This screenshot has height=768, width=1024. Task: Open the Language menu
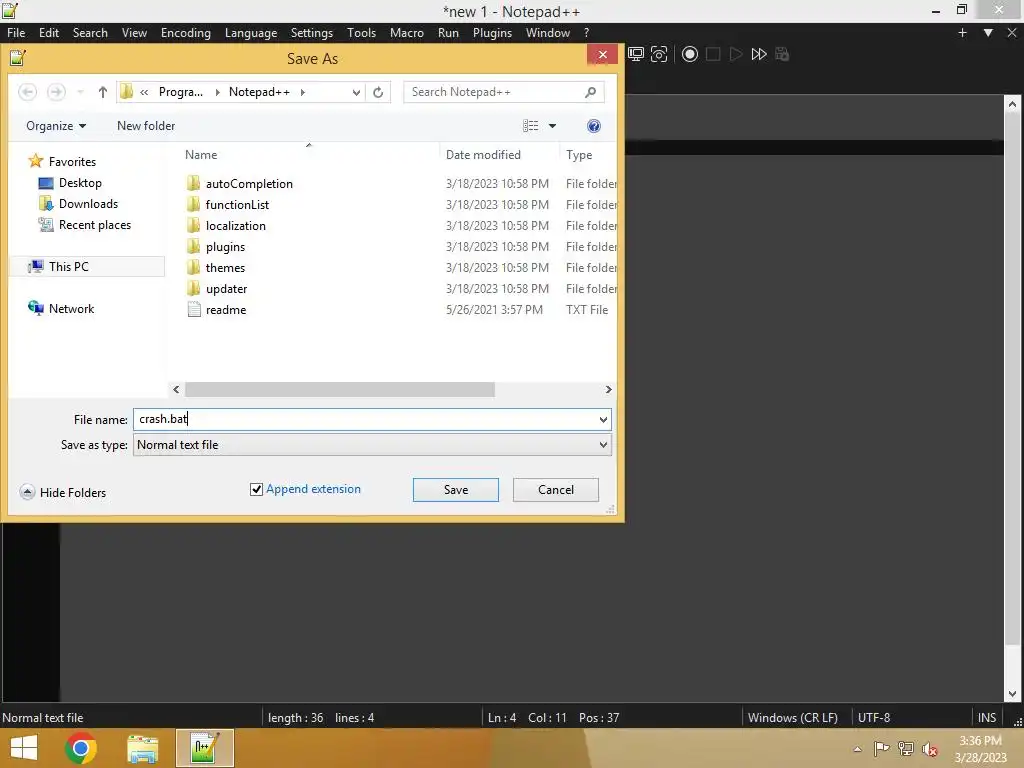[251, 33]
